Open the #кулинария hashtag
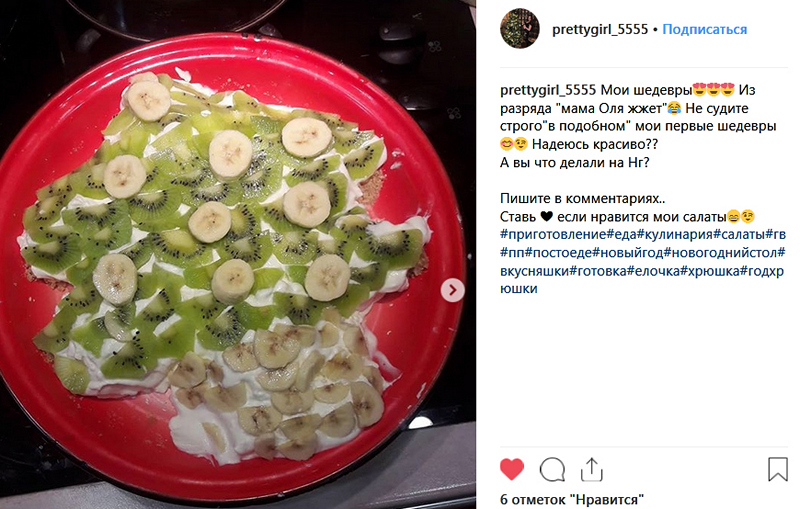Image resolution: width=800 pixels, height=509 pixels. pos(675,235)
